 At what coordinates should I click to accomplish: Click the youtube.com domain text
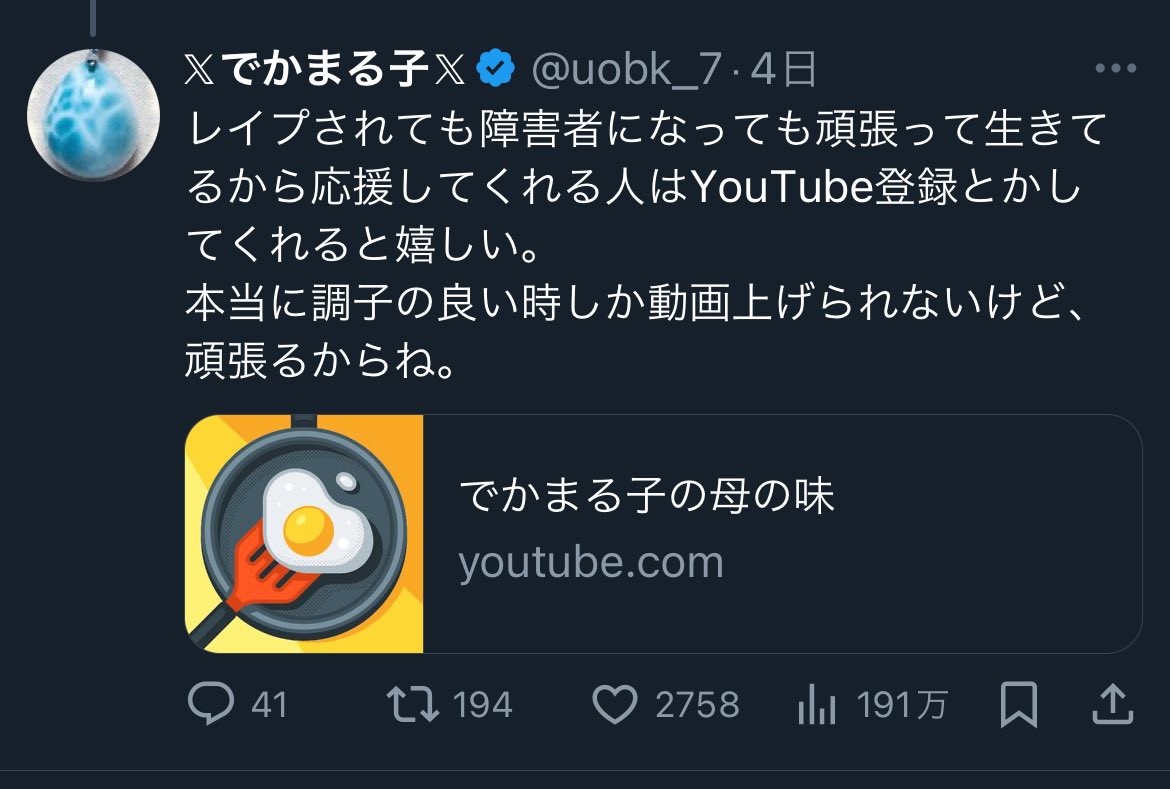pos(591,563)
